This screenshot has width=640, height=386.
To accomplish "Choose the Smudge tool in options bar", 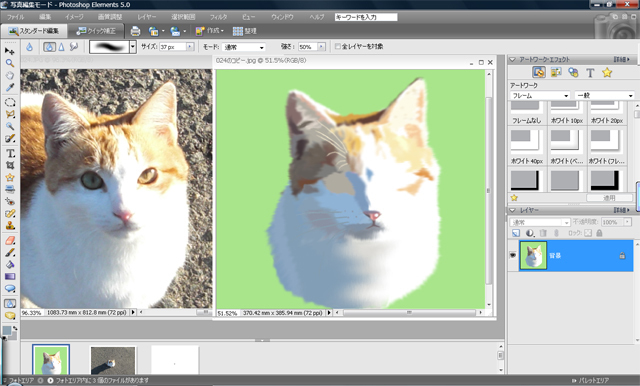I will pyautogui.click(x=74, y=47).
